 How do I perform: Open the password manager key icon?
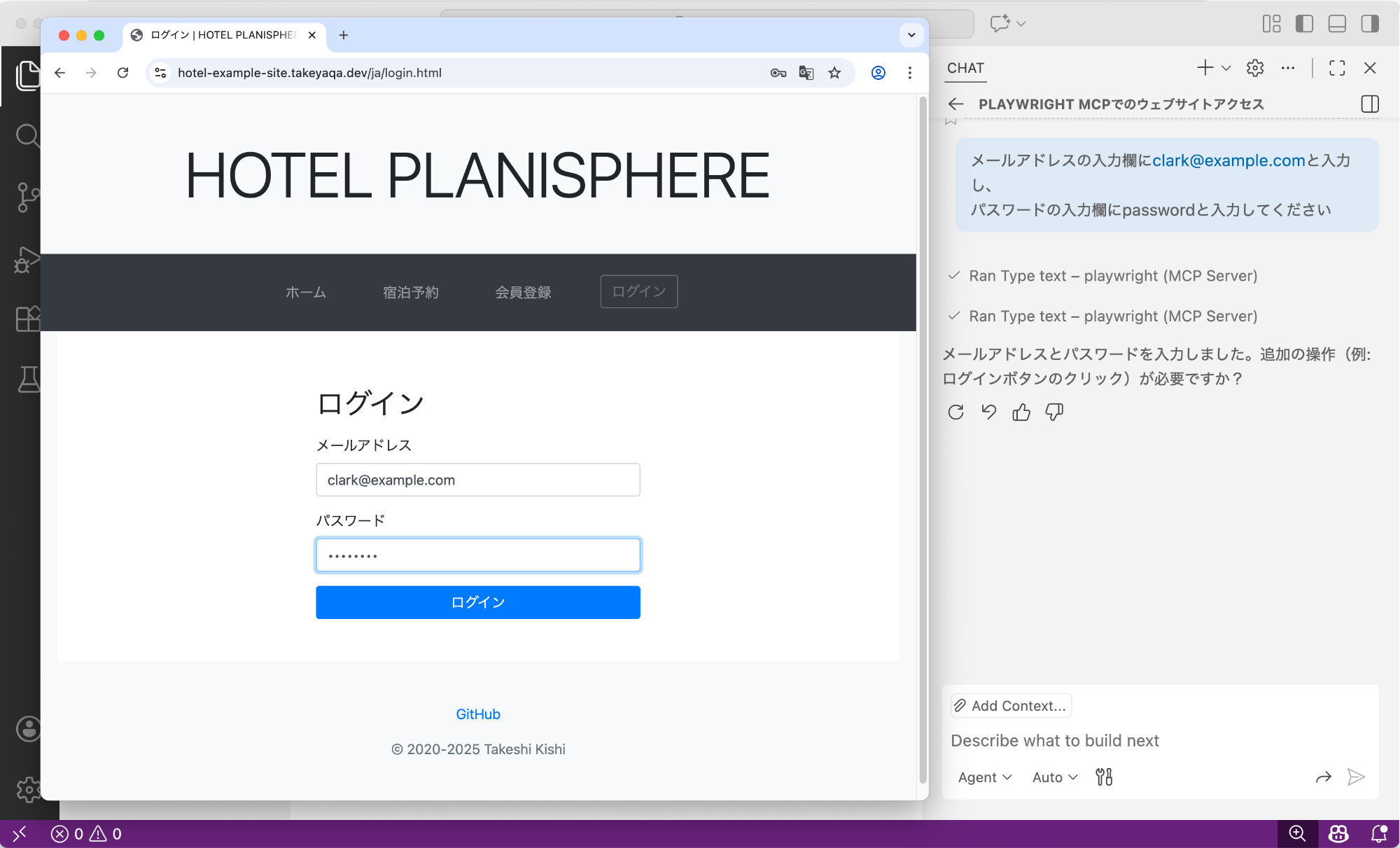pyautogui.click(x=778, y=73)
